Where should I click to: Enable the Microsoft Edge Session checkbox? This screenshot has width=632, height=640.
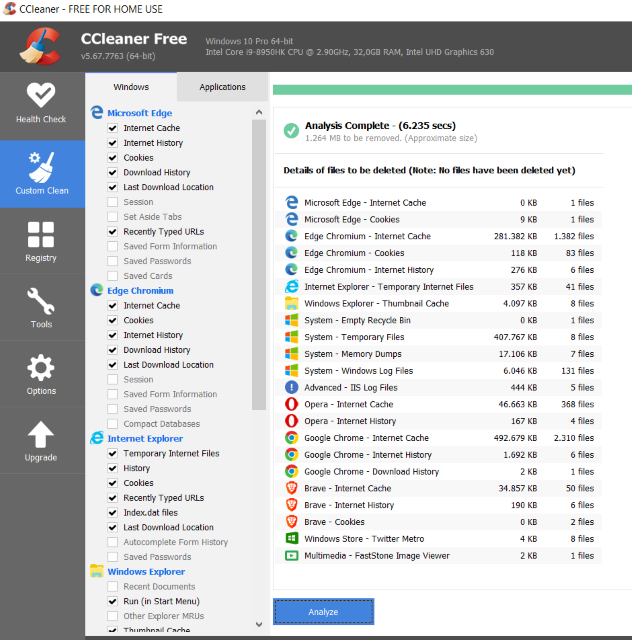click(113, 202)
